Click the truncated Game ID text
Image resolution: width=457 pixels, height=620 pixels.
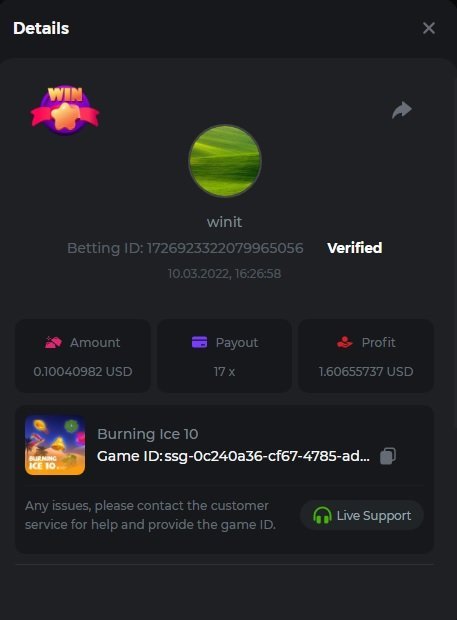233,456
